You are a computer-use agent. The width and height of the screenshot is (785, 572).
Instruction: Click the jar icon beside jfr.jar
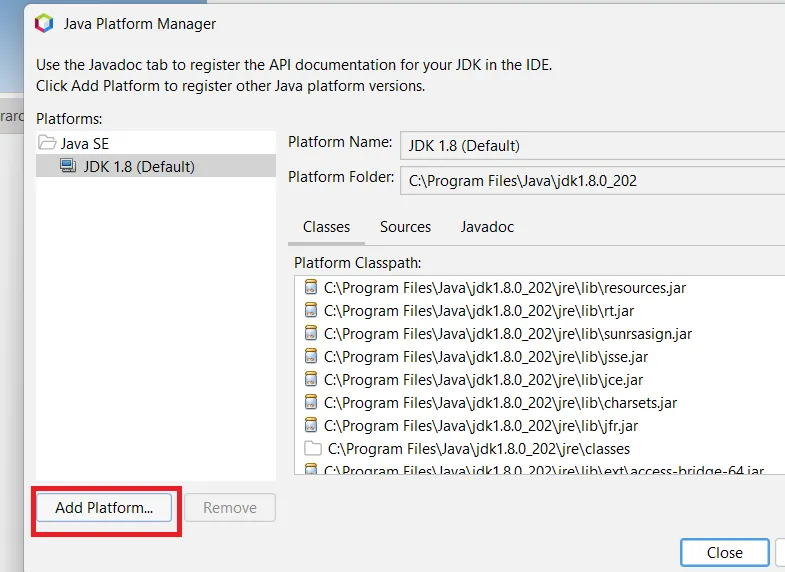[x=311, y=425]
